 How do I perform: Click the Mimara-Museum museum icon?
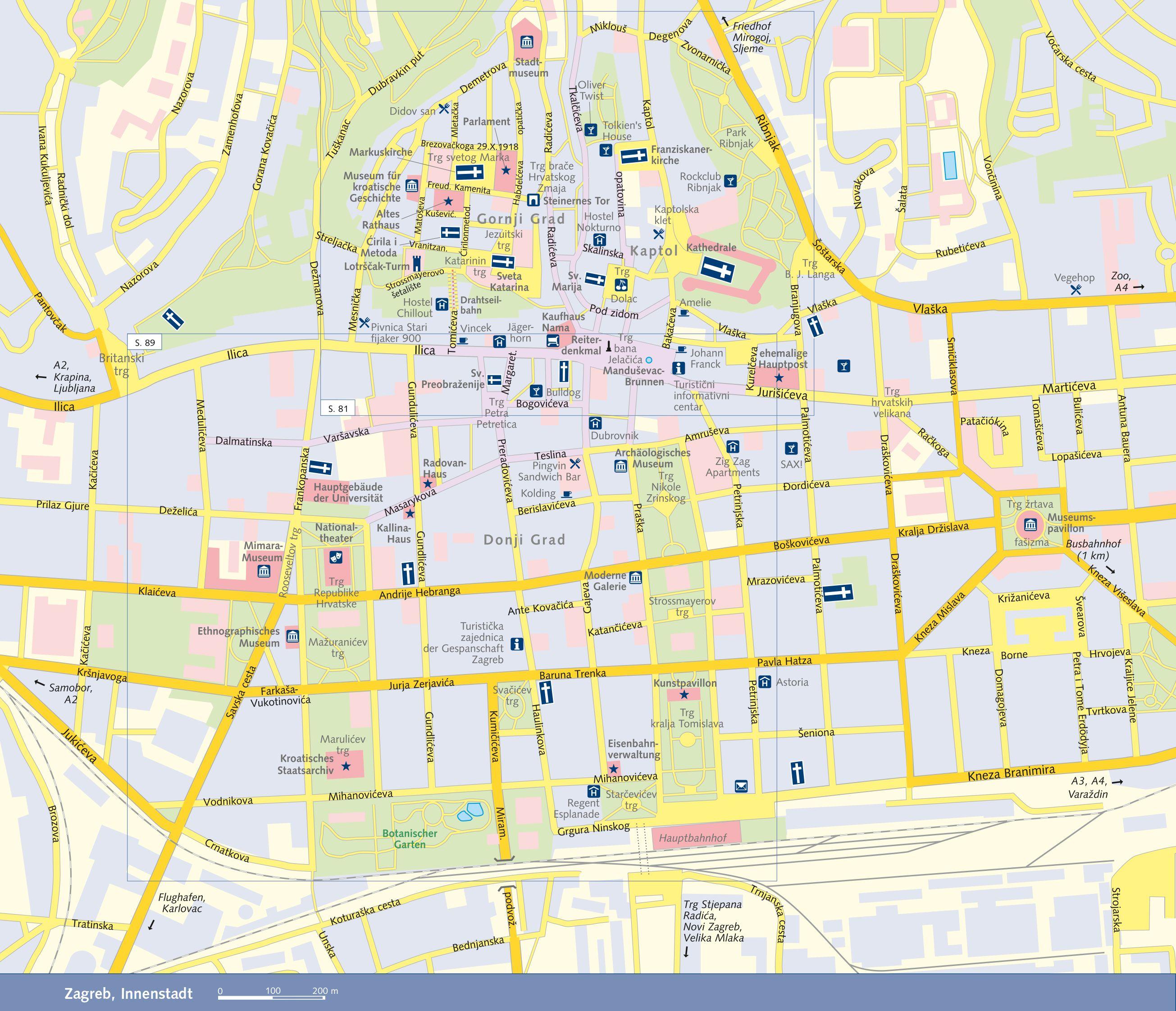[x=263, y=571]
